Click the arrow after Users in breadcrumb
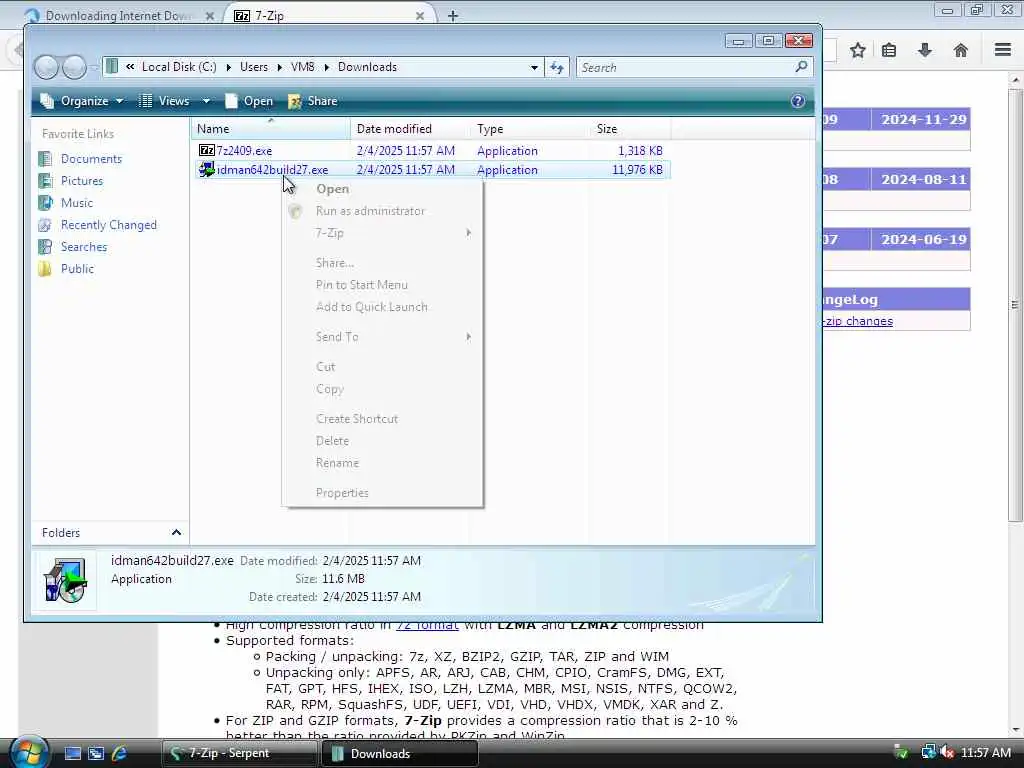The width and height of the screenshot is (1024, 768). click(x=280, y=67)
